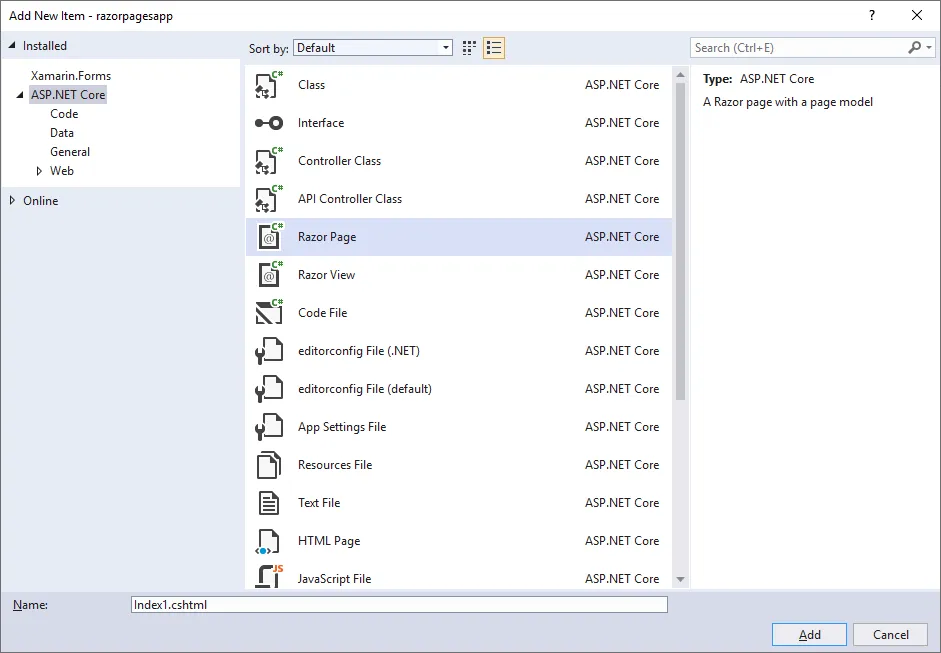Click "editorconfig File (default)" text
The height and width of the screenshot is (653, 941).
click(365, 389)
